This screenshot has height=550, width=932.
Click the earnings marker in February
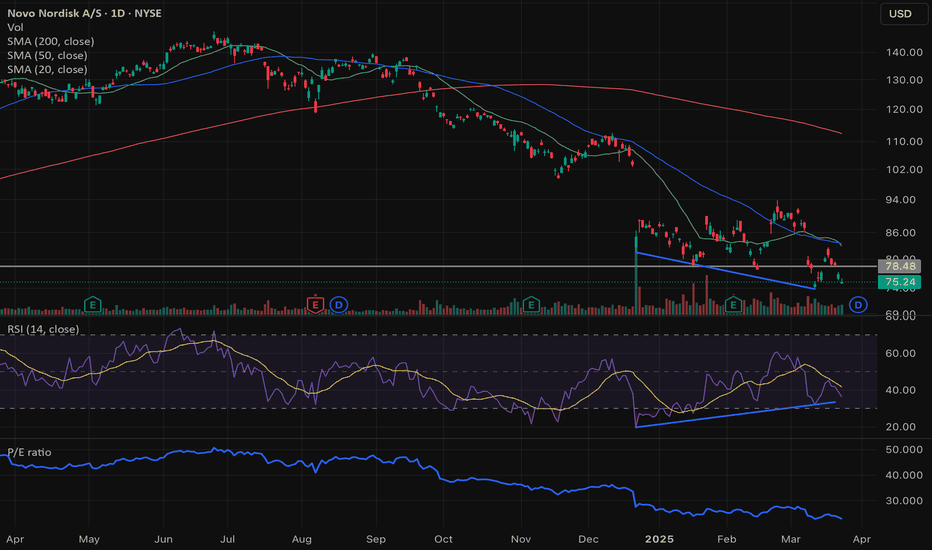pyautogui.click(x=733, y=305)
